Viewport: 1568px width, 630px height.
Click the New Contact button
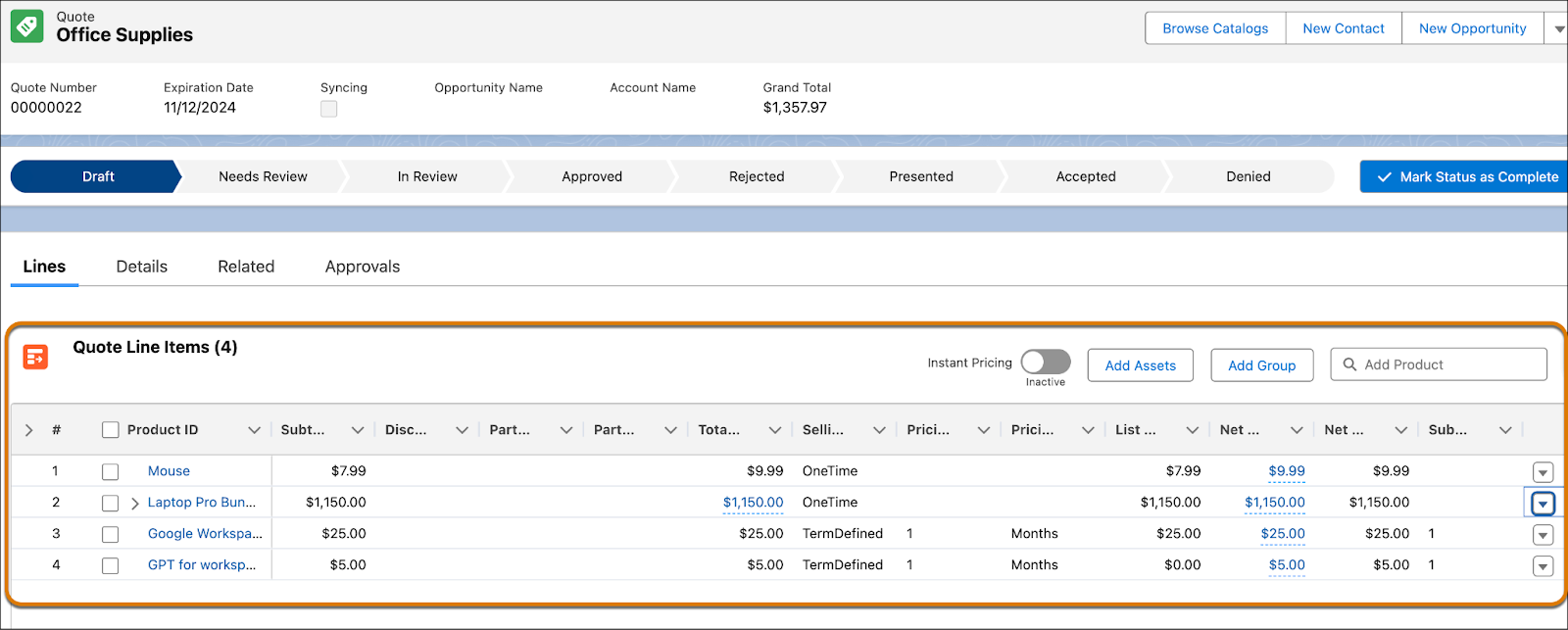pos(1344,28)
